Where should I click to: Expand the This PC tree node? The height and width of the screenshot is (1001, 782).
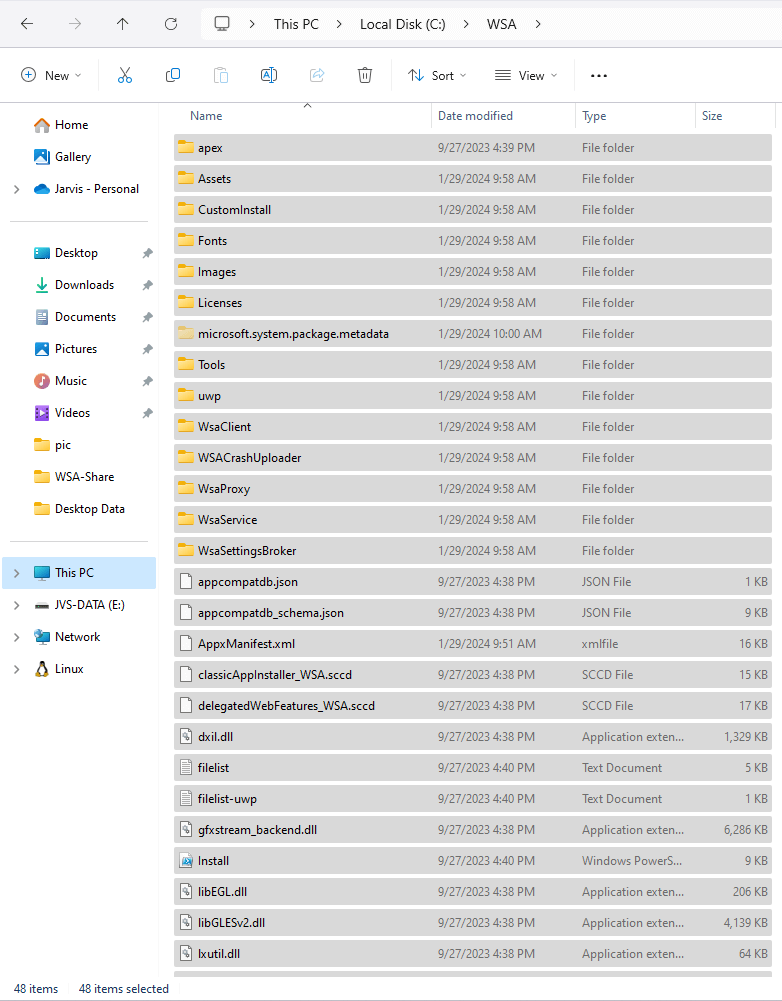[17, 573]
